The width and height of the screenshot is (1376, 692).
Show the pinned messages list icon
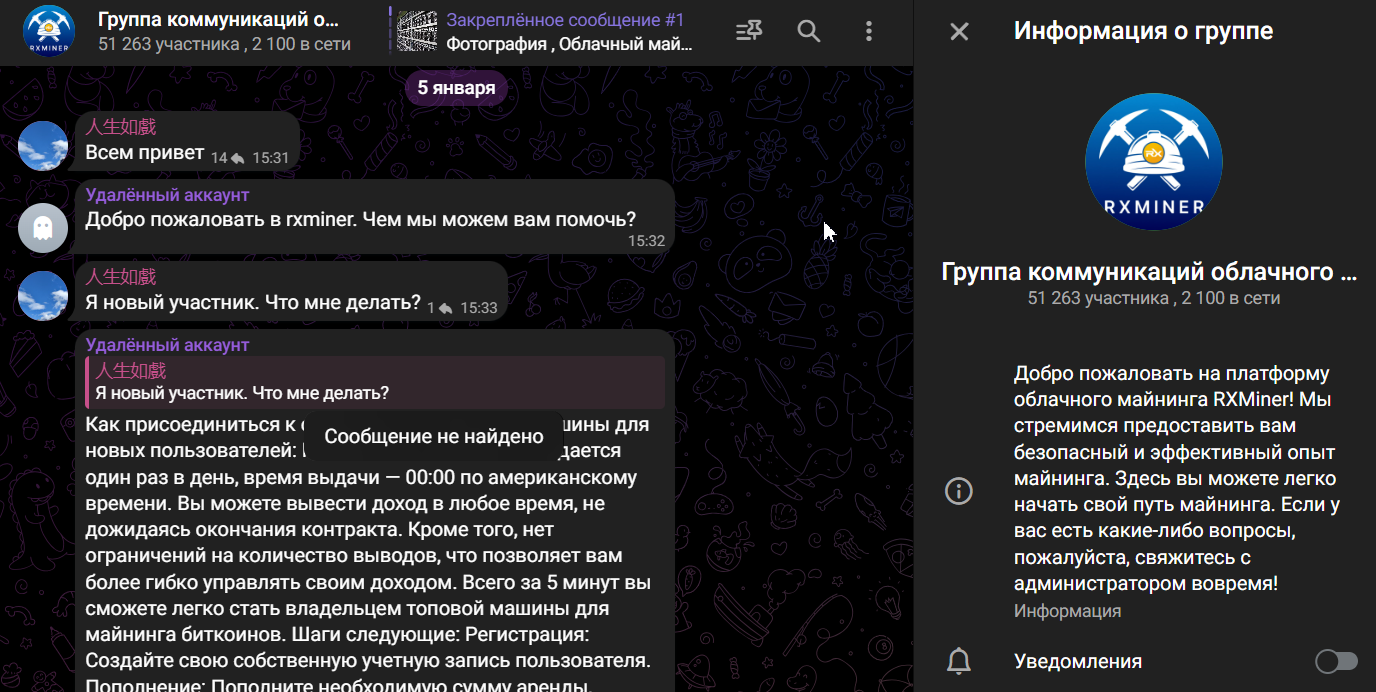tap(748, 31)
